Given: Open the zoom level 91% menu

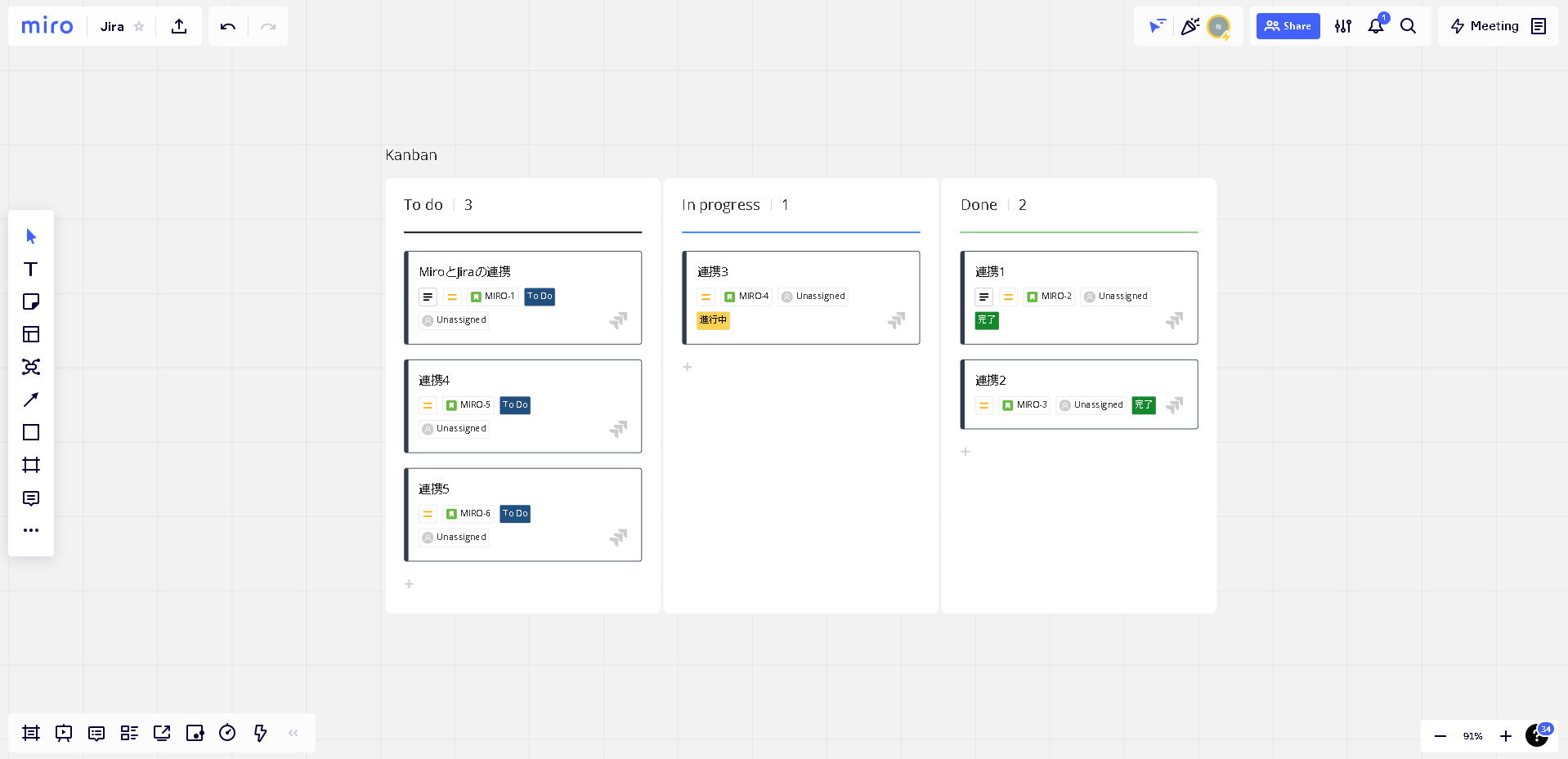Looking at the screenshot, I should coord(1472,736).
